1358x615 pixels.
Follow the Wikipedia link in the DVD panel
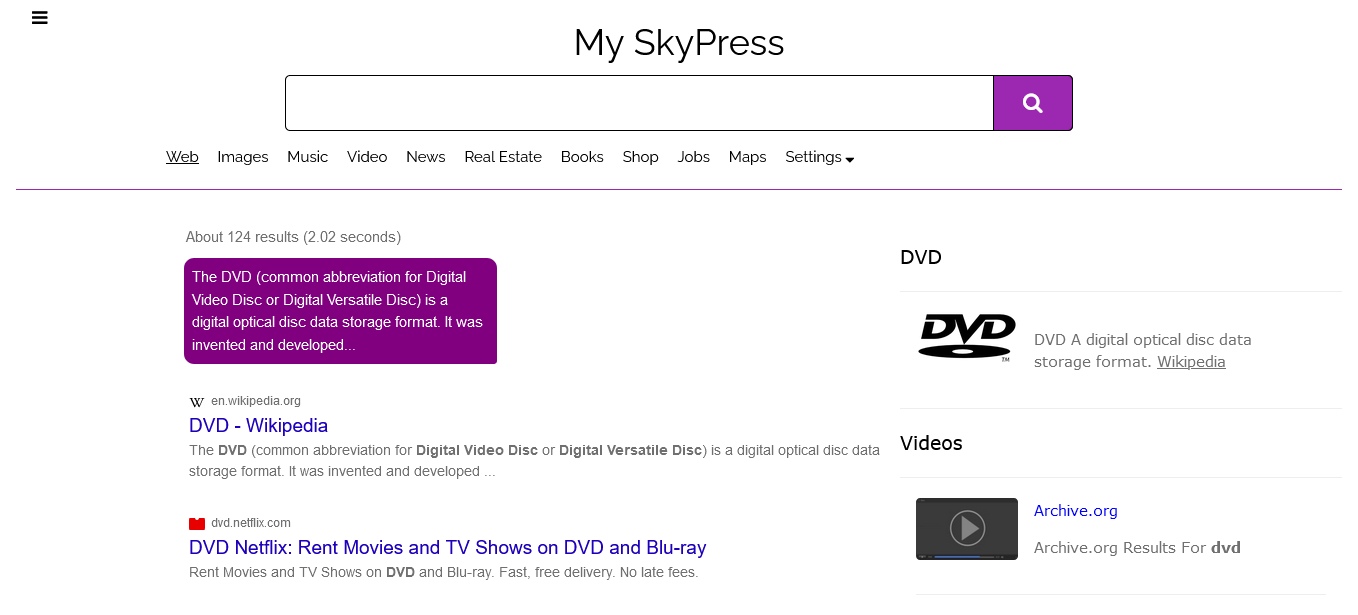(1191, 362)
